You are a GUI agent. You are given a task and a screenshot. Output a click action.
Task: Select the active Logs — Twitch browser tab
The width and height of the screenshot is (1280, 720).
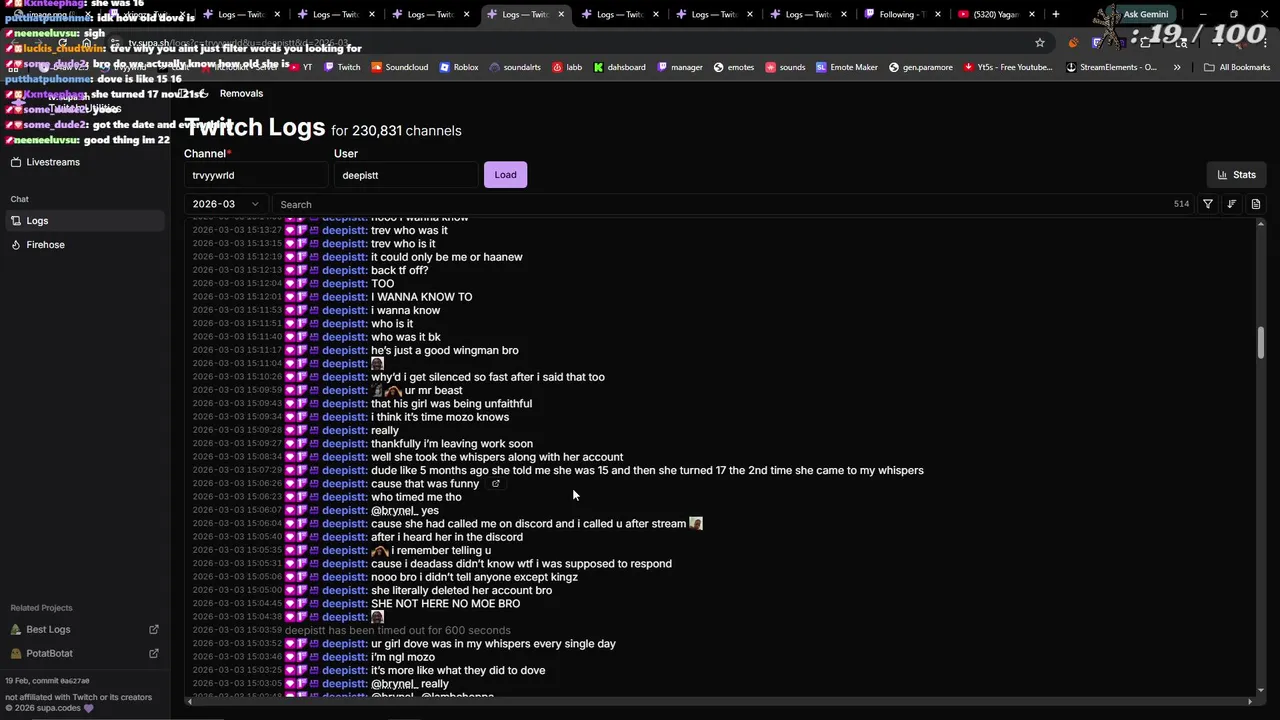click(524, 15)
